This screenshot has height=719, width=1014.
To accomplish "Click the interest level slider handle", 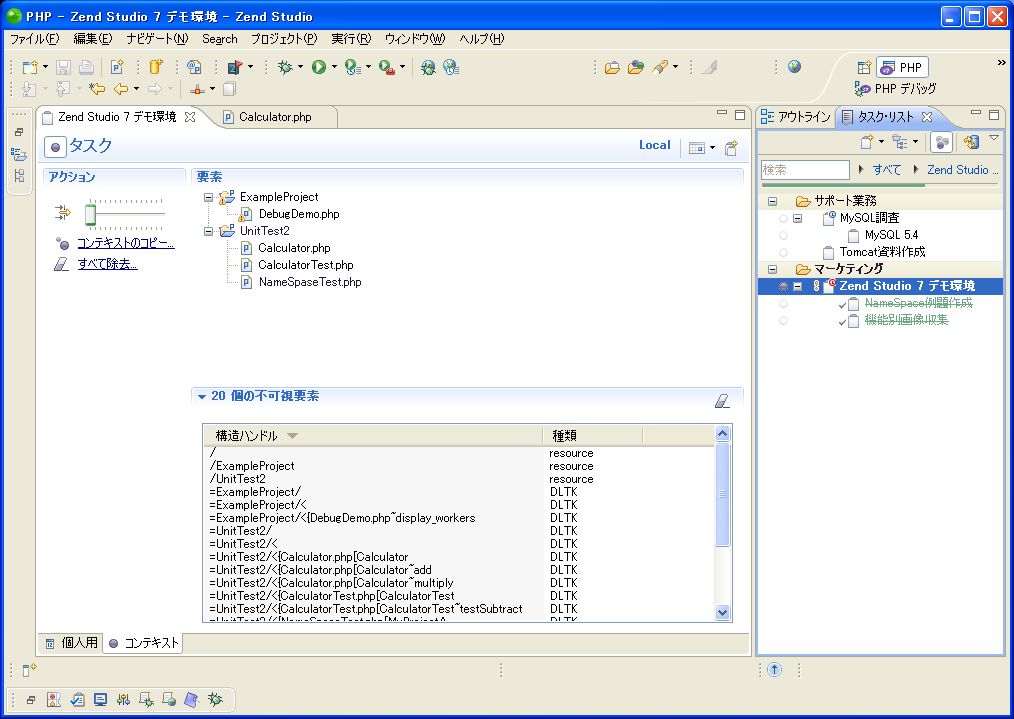I will [90, 214].
